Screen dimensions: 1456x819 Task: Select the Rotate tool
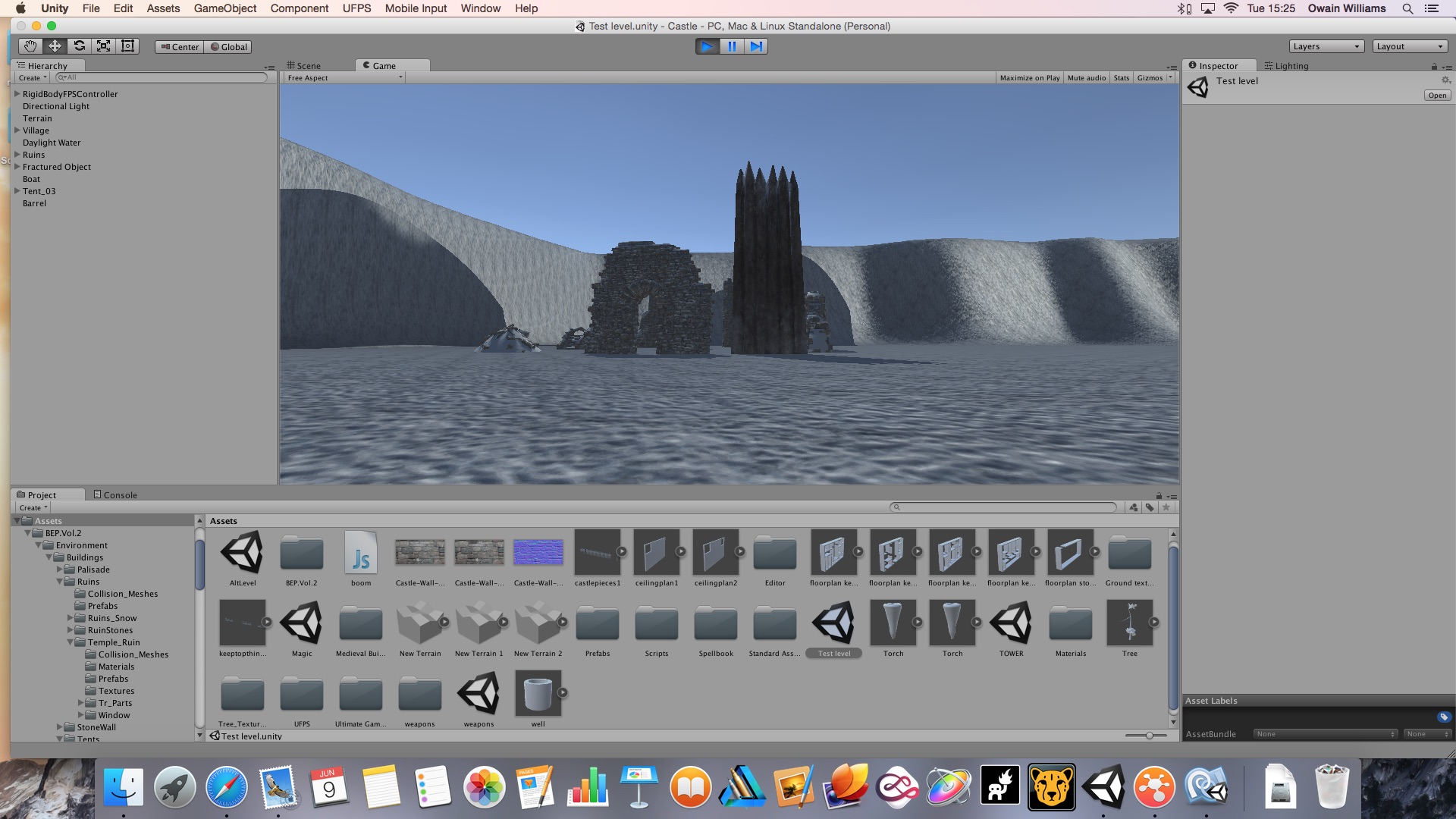79,46
